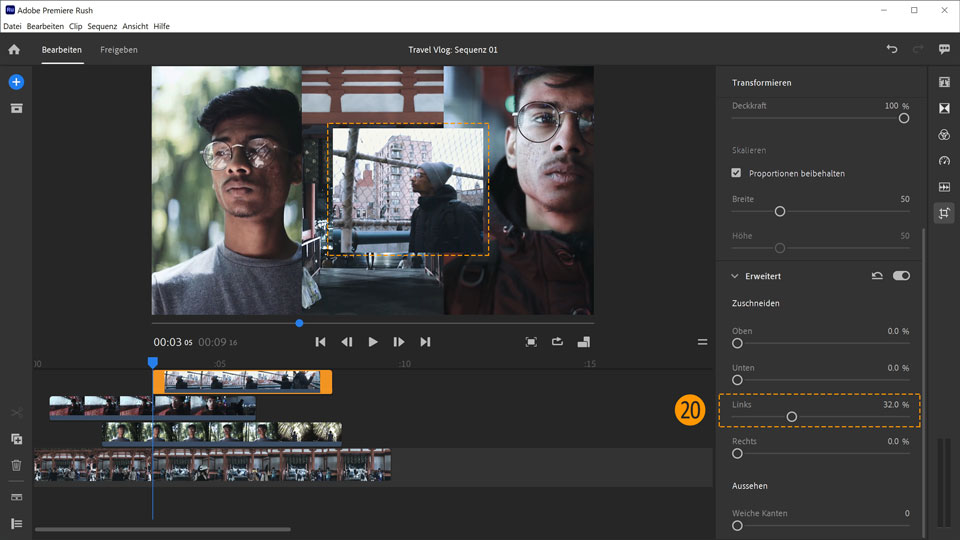Expand the track controls icon
The height and width of the screenshot is (540, 960).
click(x=16, y=523)
